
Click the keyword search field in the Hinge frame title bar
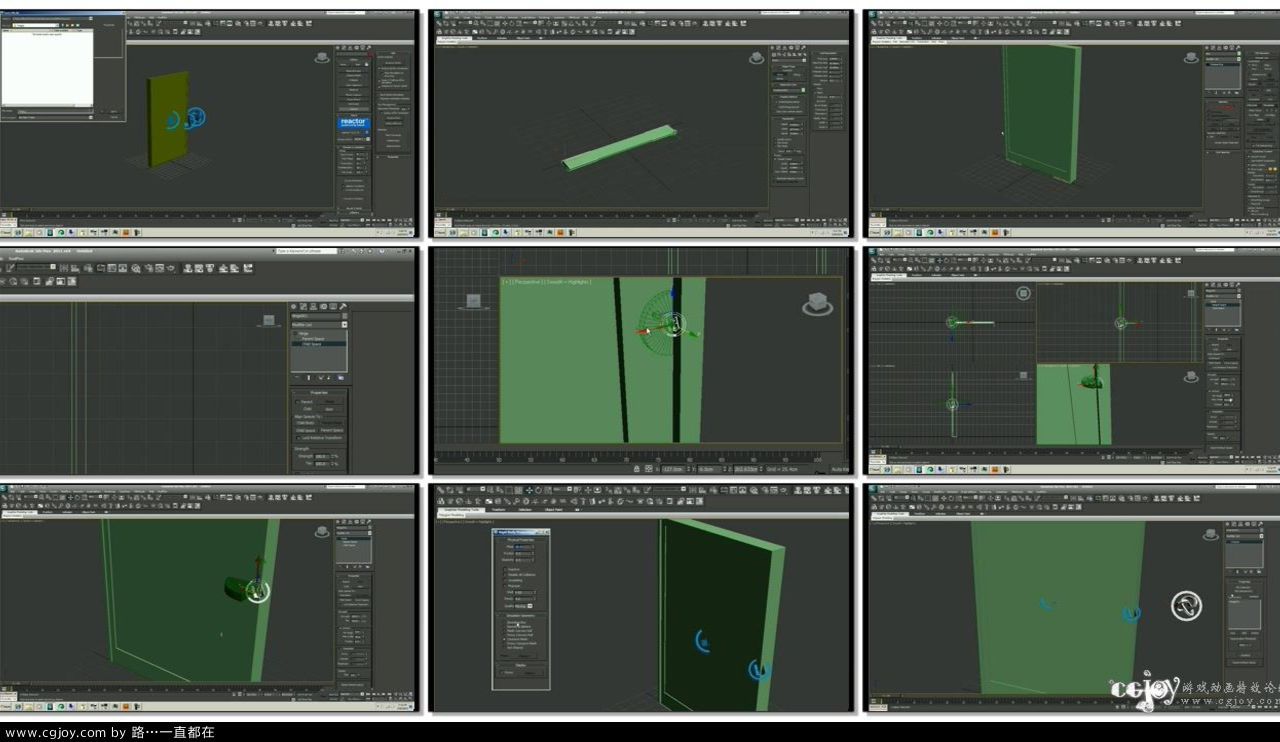307,251
